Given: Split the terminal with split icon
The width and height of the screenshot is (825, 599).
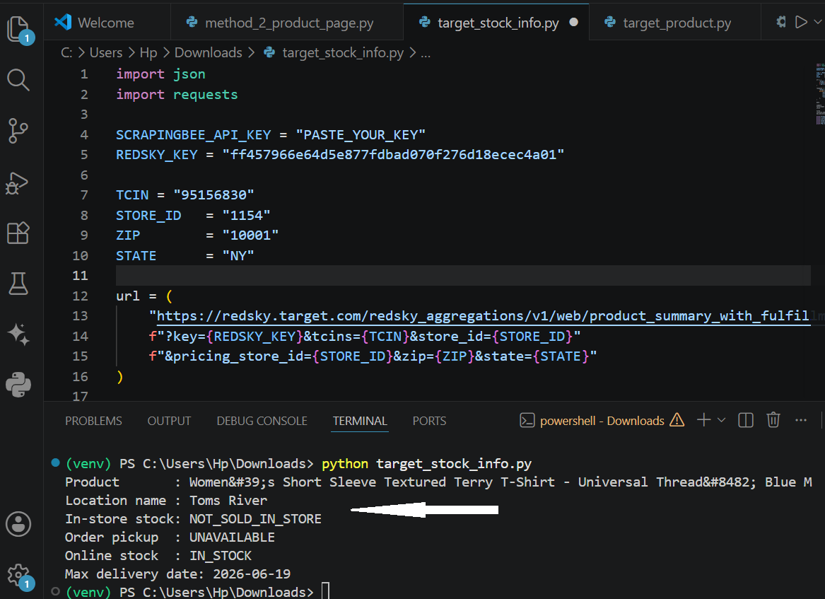Looking at the screenshot, I should click(x=746, y=420).
